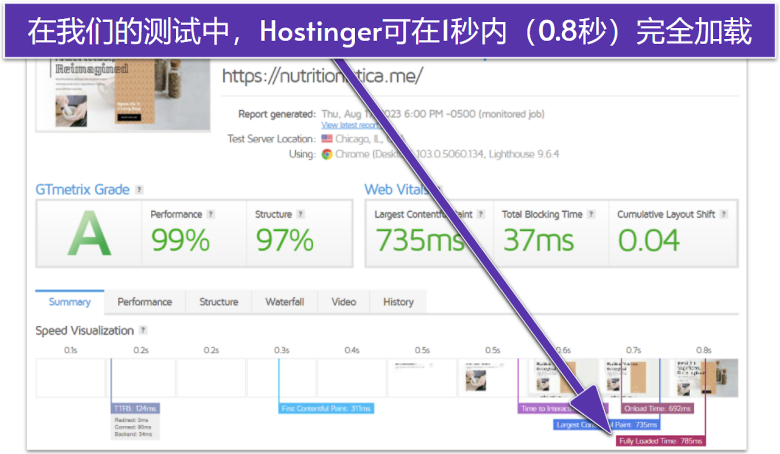Click the 0.04 Cumulative Layout Shift value
The image size is (780, 454).
(649, 240)
